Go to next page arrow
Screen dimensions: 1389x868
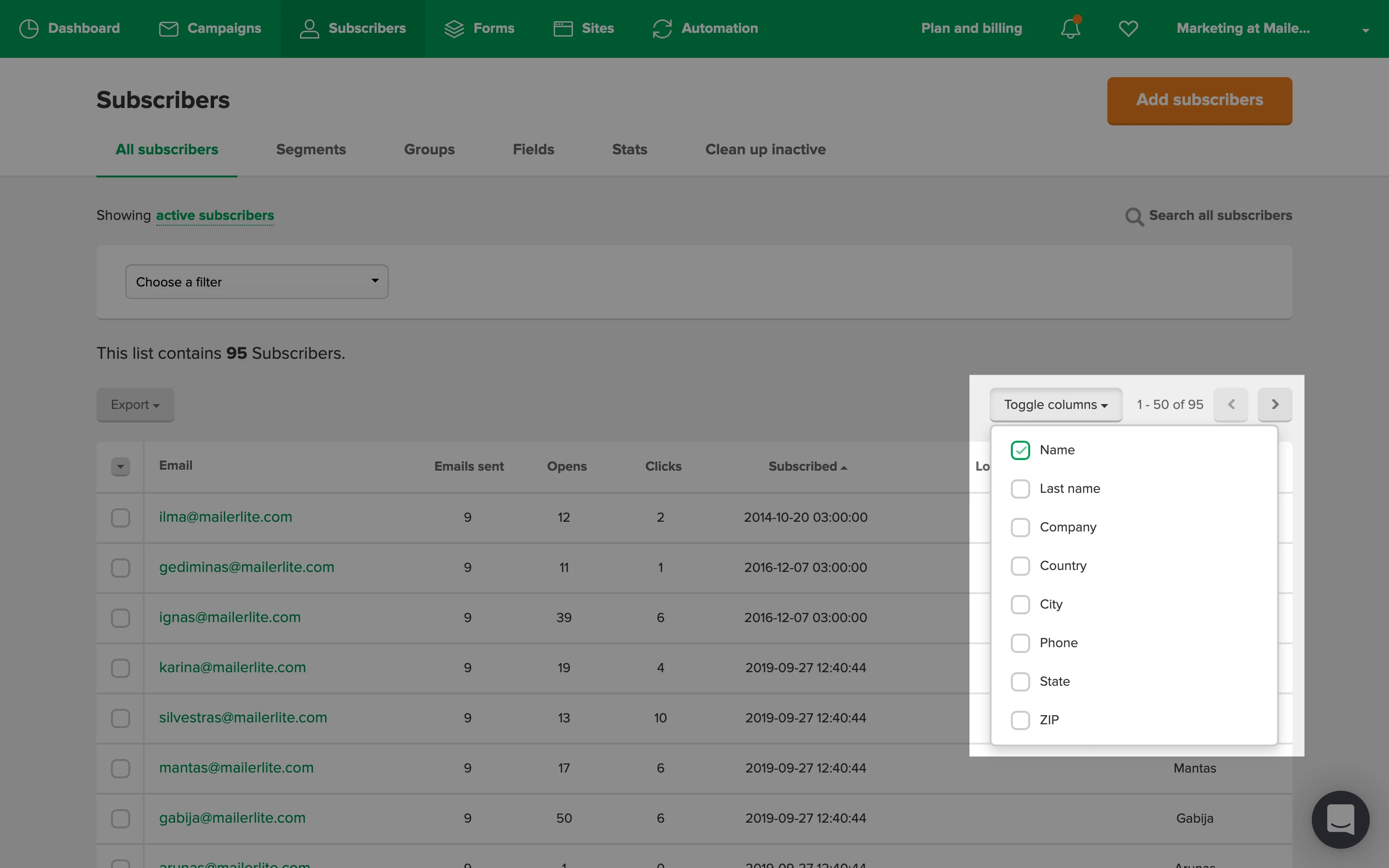pyautogui.click(x=1275, y=404)
